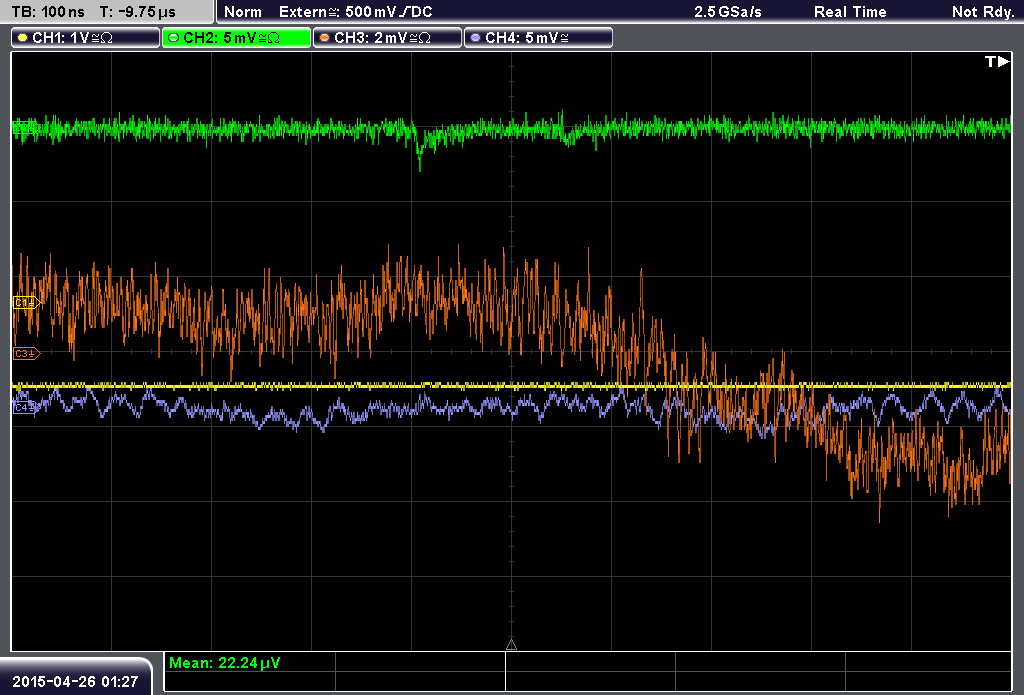Click the C3 ground level marker
1024x695 pixels.
(27, 353)
